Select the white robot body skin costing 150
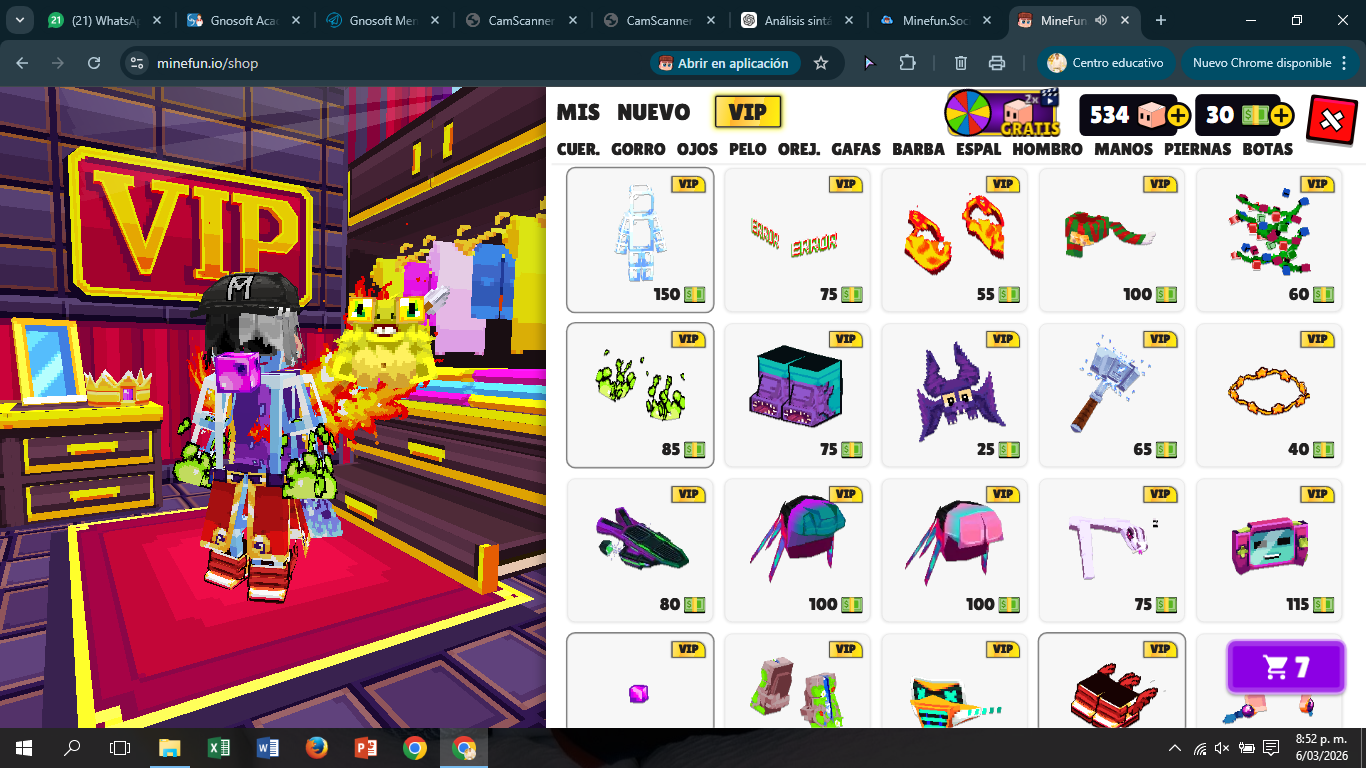The image size is (1366, 768). tap(640, 240)
